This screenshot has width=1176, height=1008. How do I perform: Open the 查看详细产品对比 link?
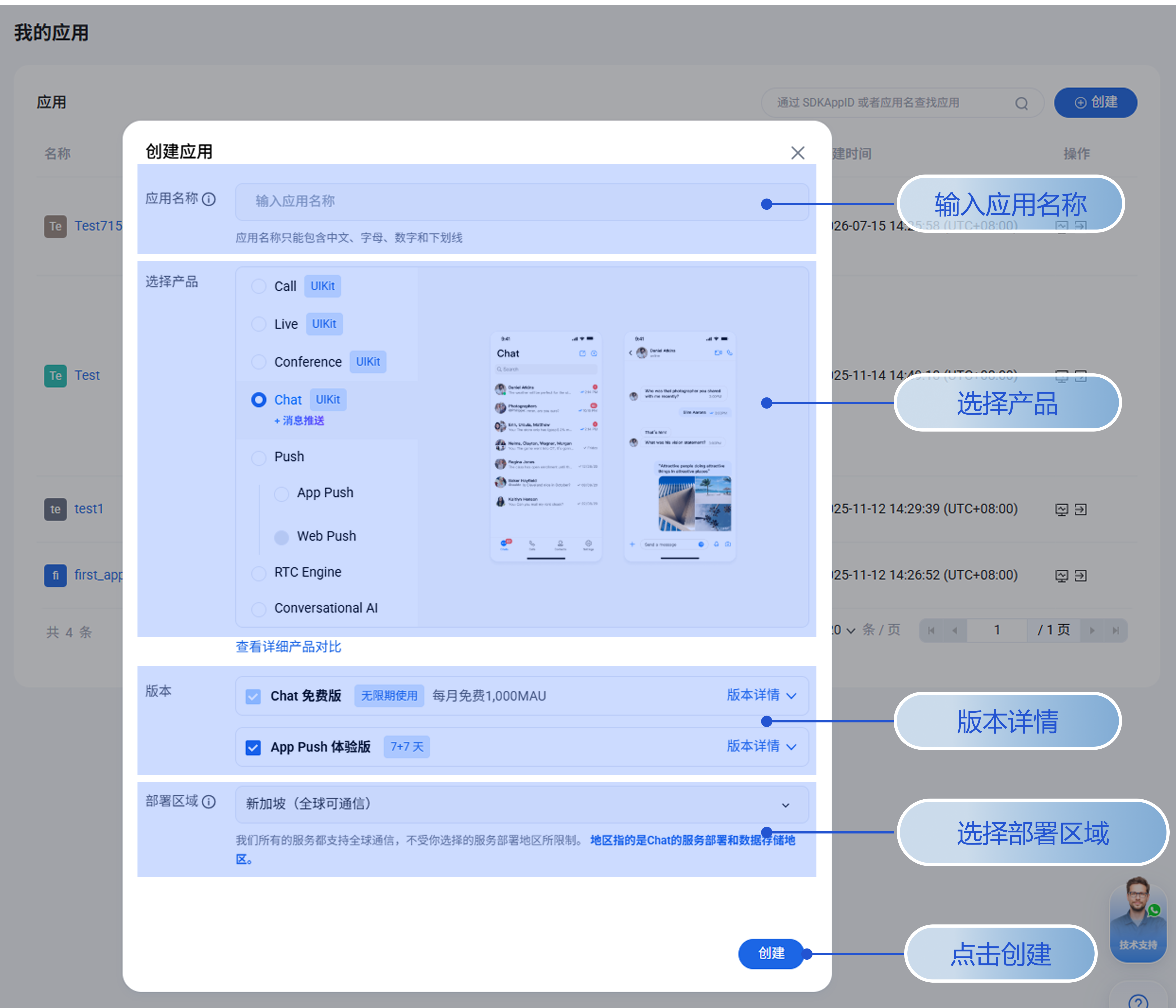click(288, 647)
